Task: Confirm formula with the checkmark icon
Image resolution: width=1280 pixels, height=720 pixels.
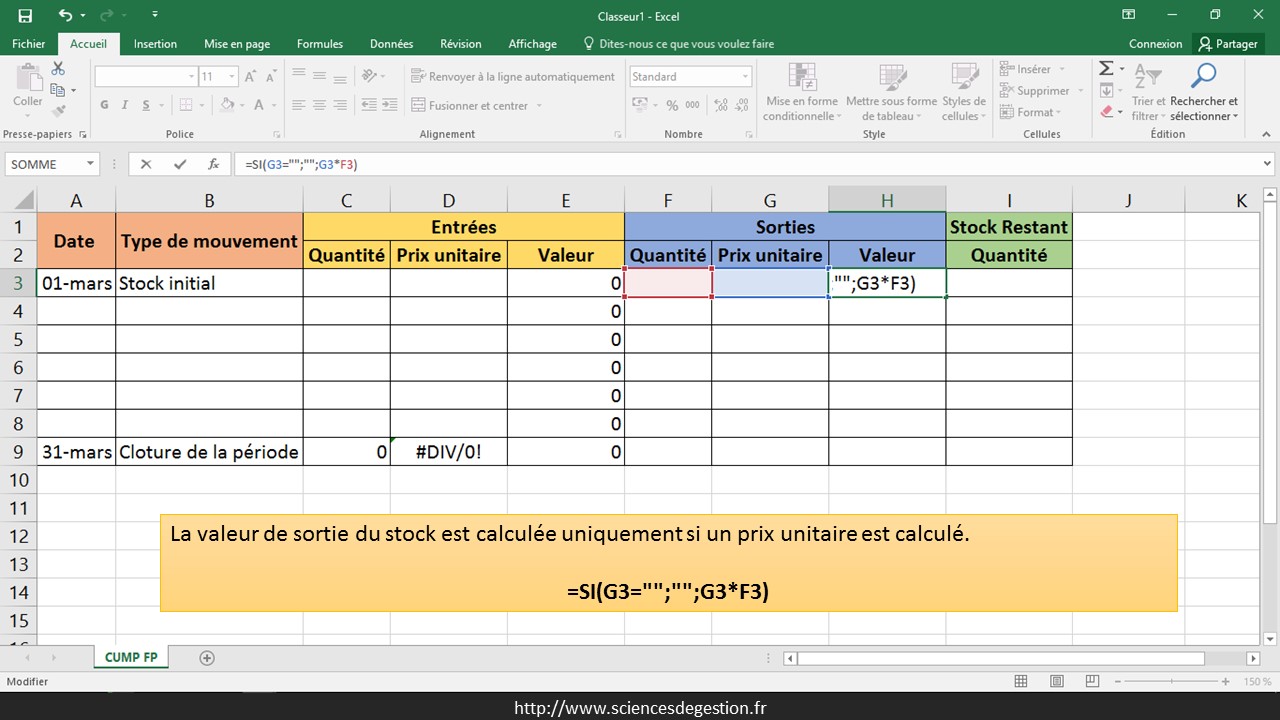Action: coord(179,164)
